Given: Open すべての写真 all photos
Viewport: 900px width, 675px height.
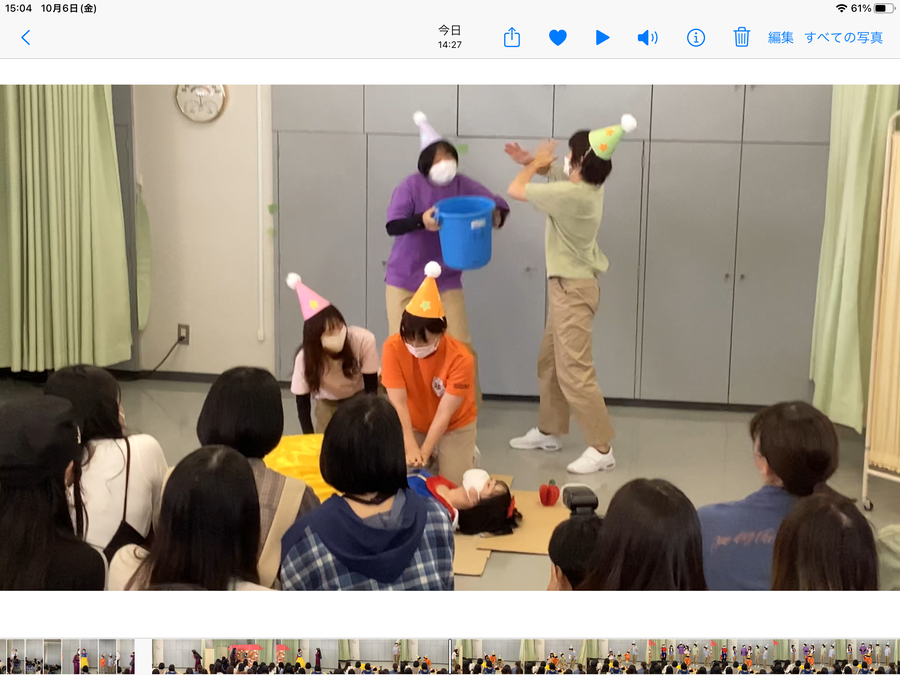Looking at the screenshot, I should pos(844,37).
